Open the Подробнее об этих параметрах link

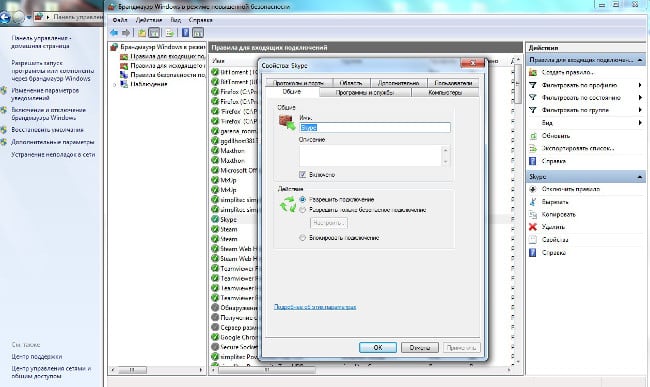point(315,307)
